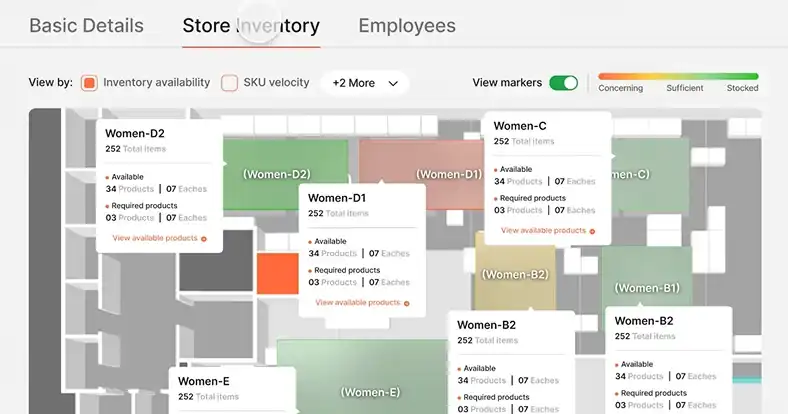
Task: Click arrow icon in Women-D2 card
Action: coord(204,239)
